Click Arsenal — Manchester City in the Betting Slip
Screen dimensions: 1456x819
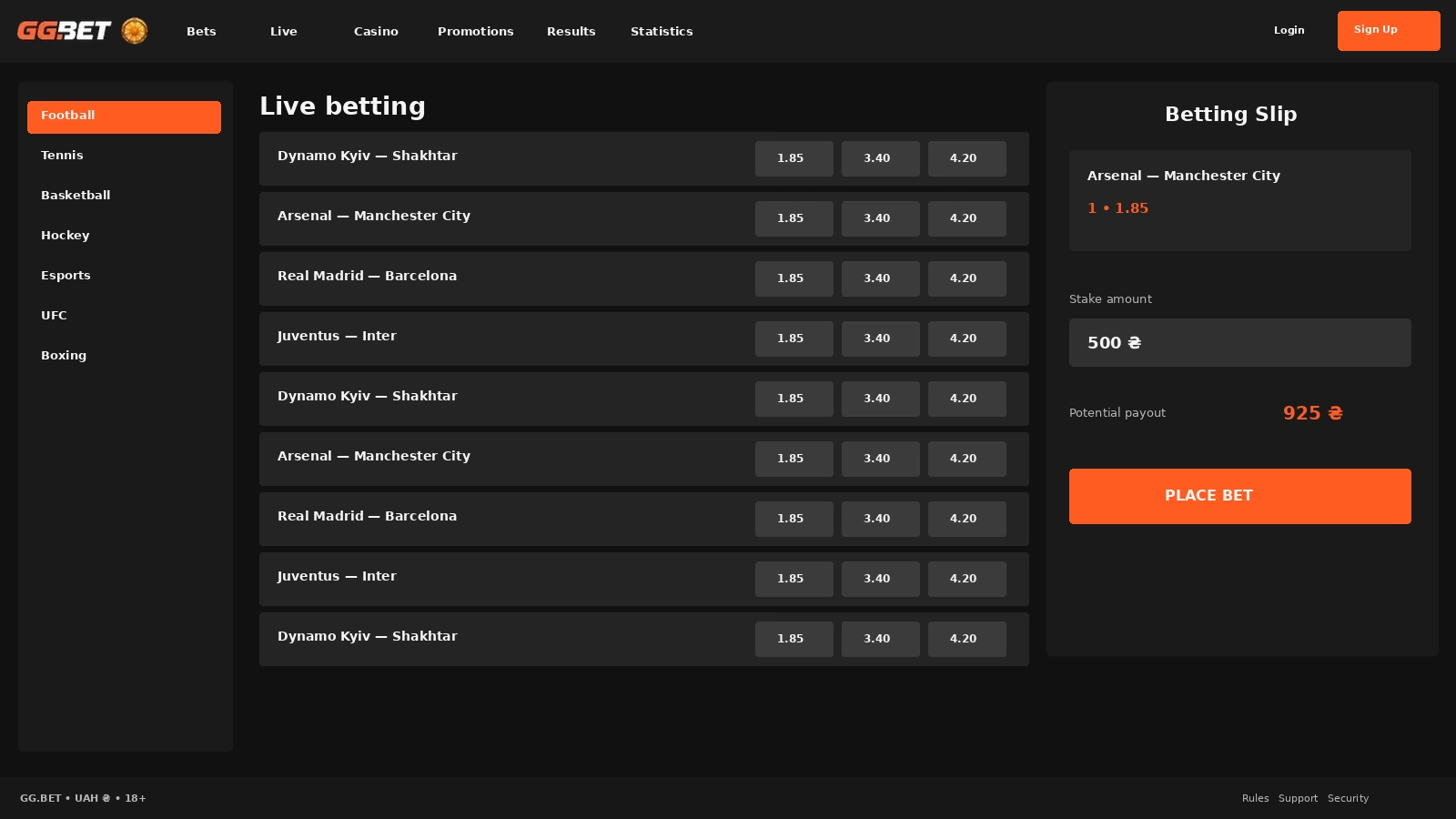tap(1184, 176)
